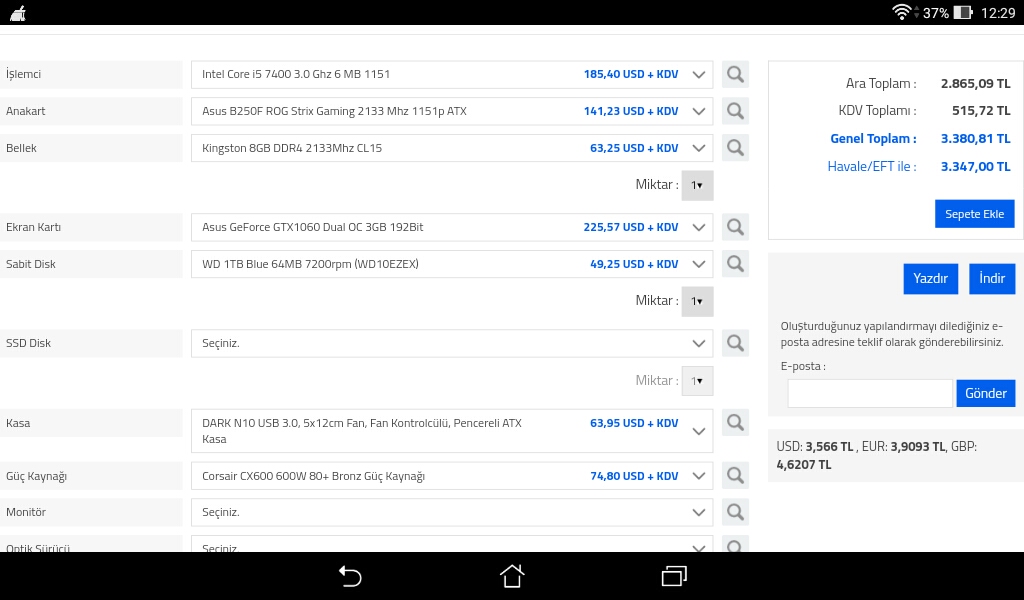The height and width of the screenshot is (600, 1024).
Task: Open Güç Kaynağı dropdown with Corsair CX600
Action: pos(452,476)
